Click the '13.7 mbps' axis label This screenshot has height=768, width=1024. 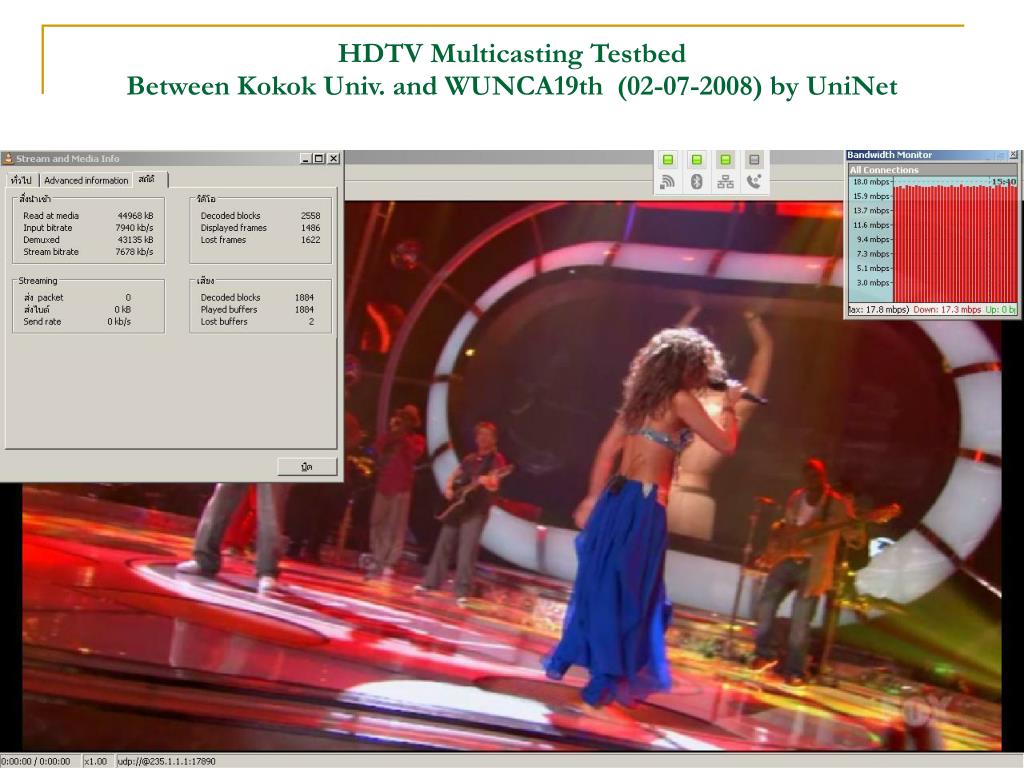click(x=871, y=210)
